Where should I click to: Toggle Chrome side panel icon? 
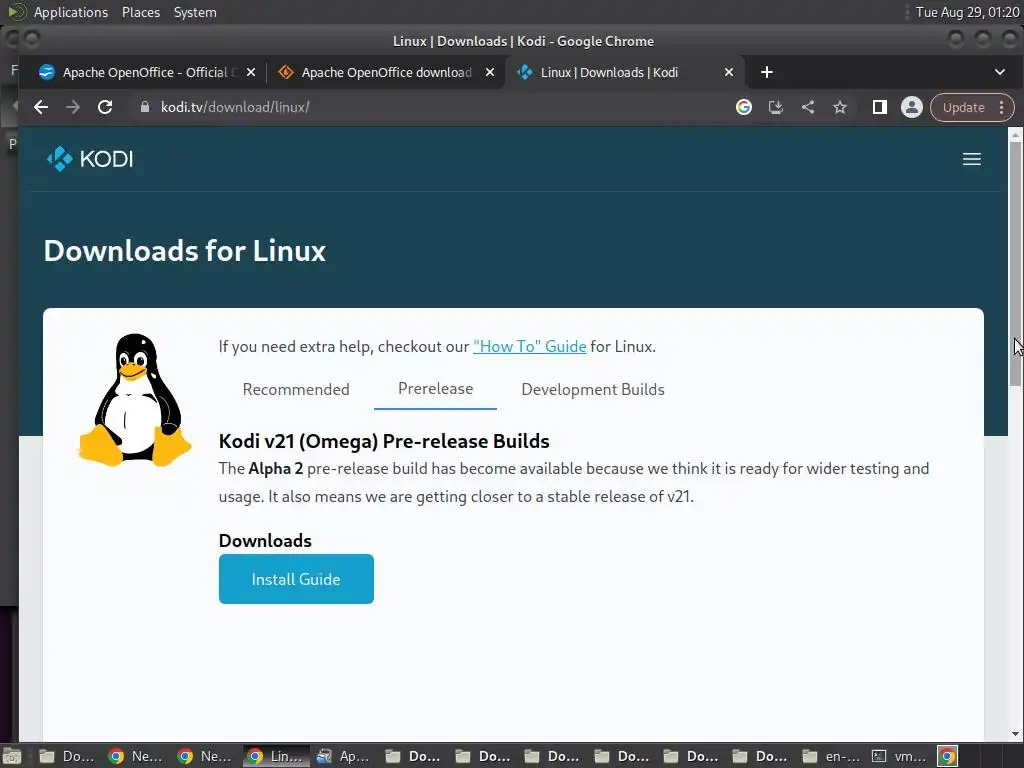pos(880,107)
